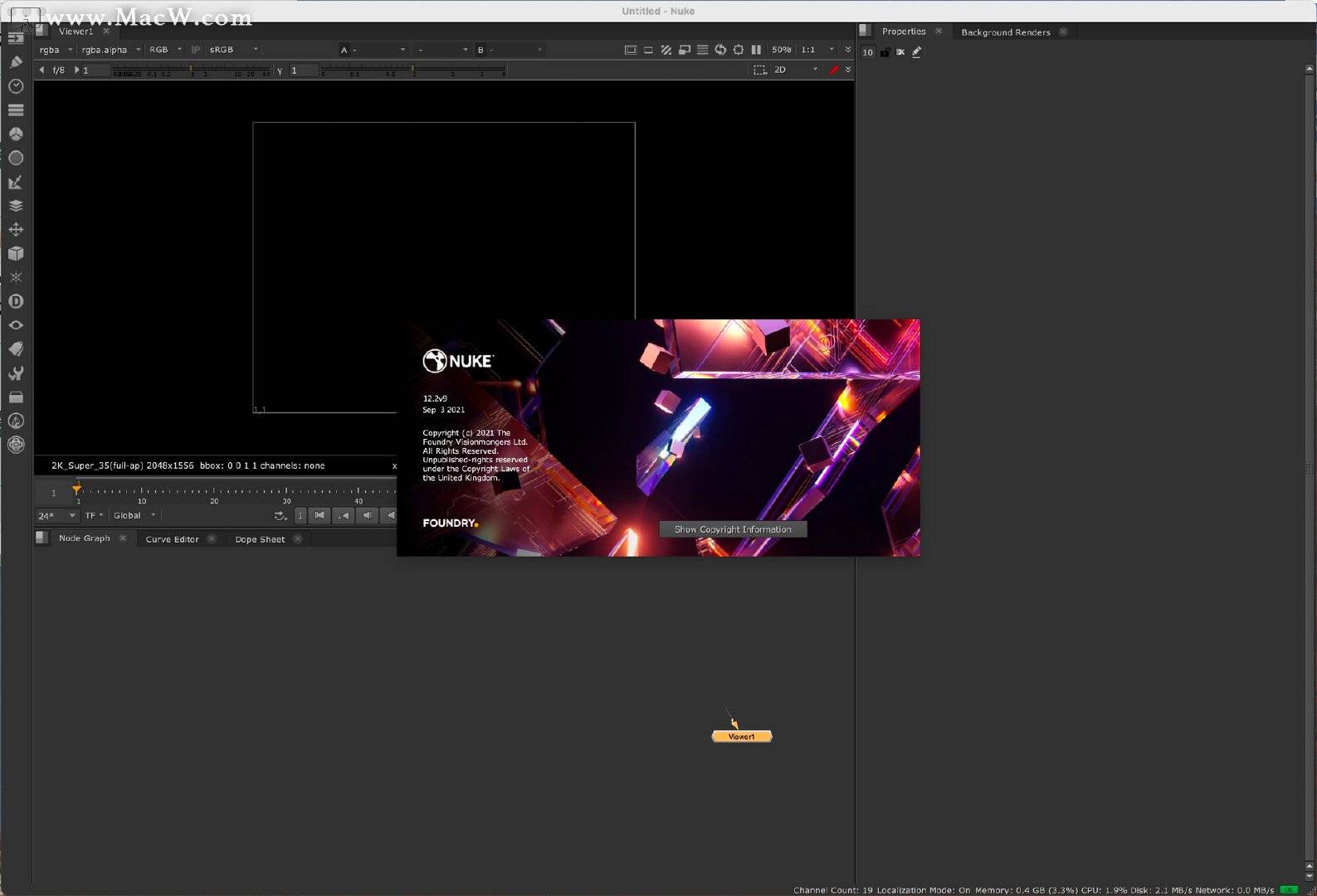Open the Color nodes menu
Viewport: 1317px width, 896px height.
[x=16, y=134]
